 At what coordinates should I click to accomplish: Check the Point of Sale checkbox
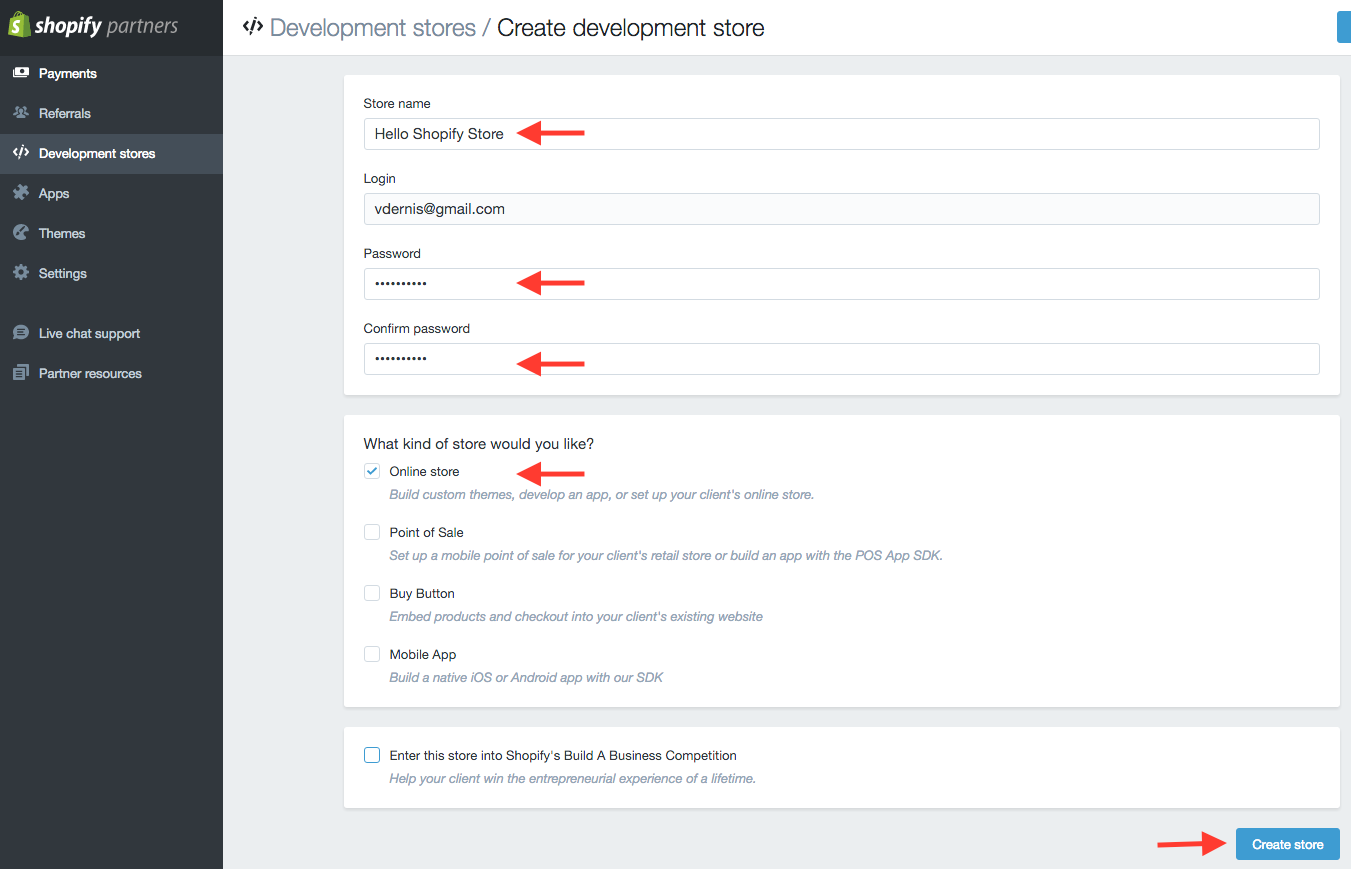pos(372,532)
